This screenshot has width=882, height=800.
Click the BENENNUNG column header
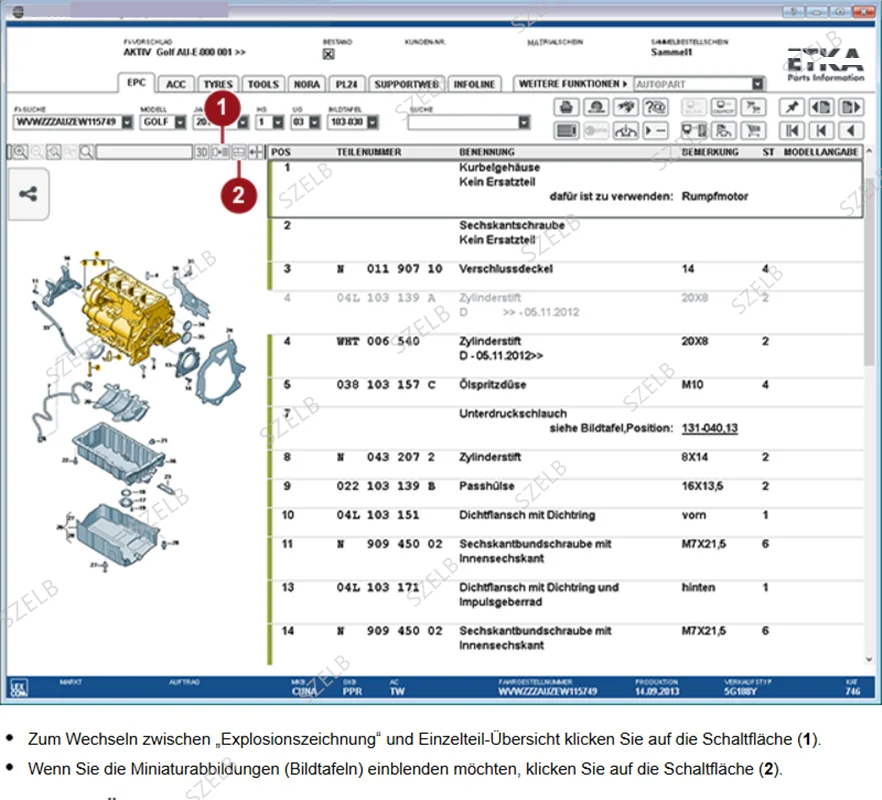pyautogui.click(x=487, y=152)
